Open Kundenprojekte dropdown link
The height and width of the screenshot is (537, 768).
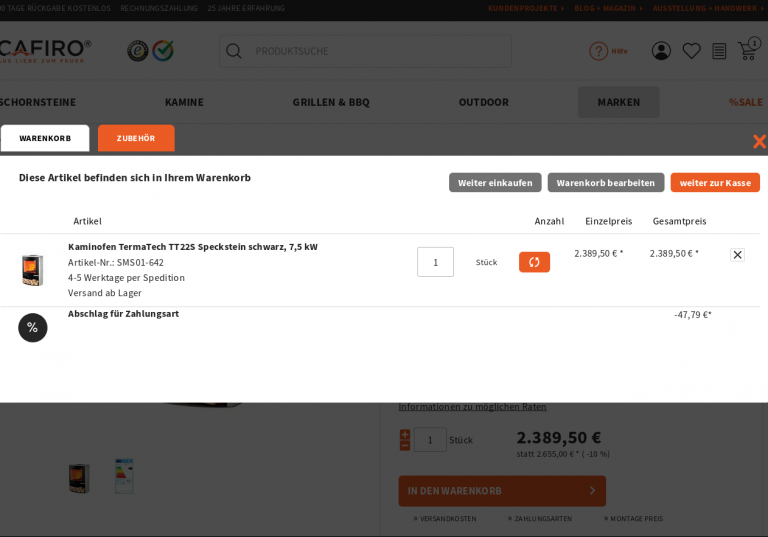[x=526, y=8]
